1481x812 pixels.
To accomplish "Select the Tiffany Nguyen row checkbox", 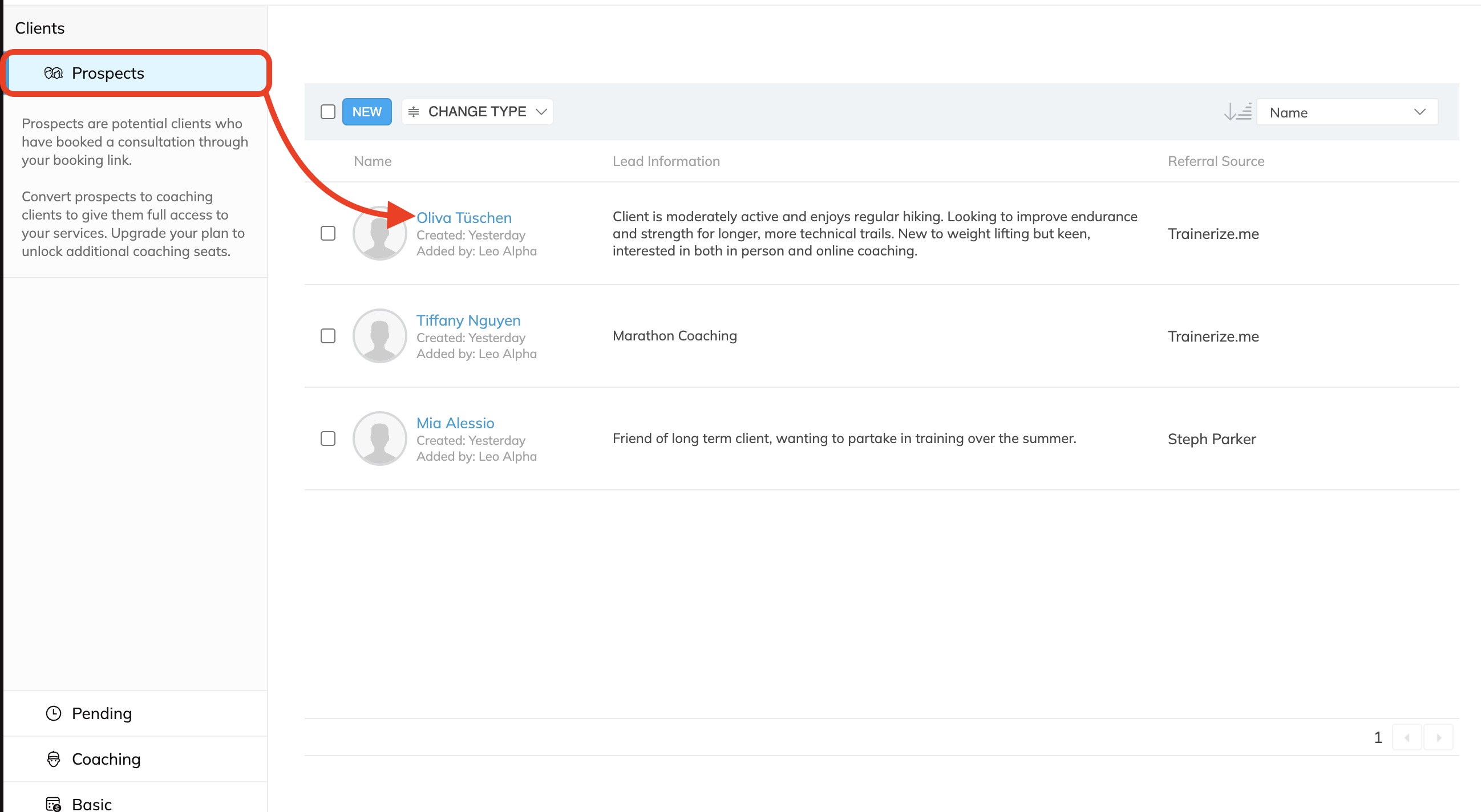I will click(x=327, y=336).
